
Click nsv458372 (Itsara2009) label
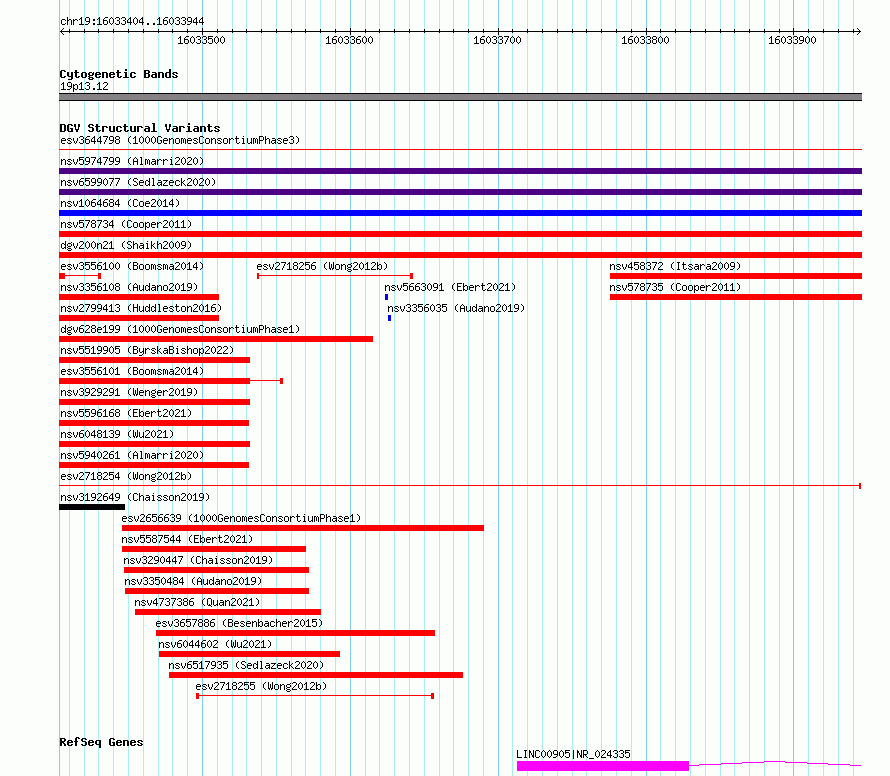point(675,266)
